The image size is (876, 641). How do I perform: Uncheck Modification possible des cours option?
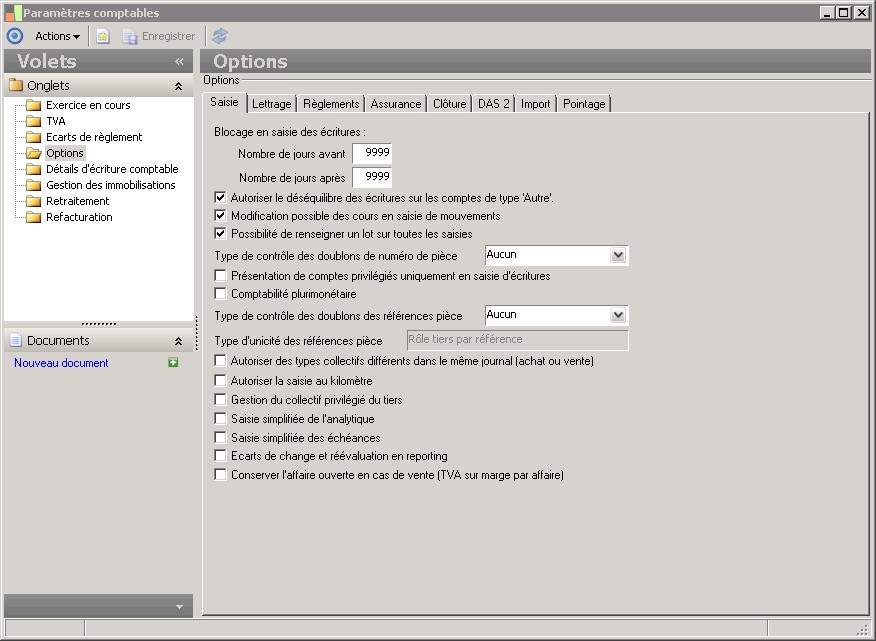coord(221,216)
